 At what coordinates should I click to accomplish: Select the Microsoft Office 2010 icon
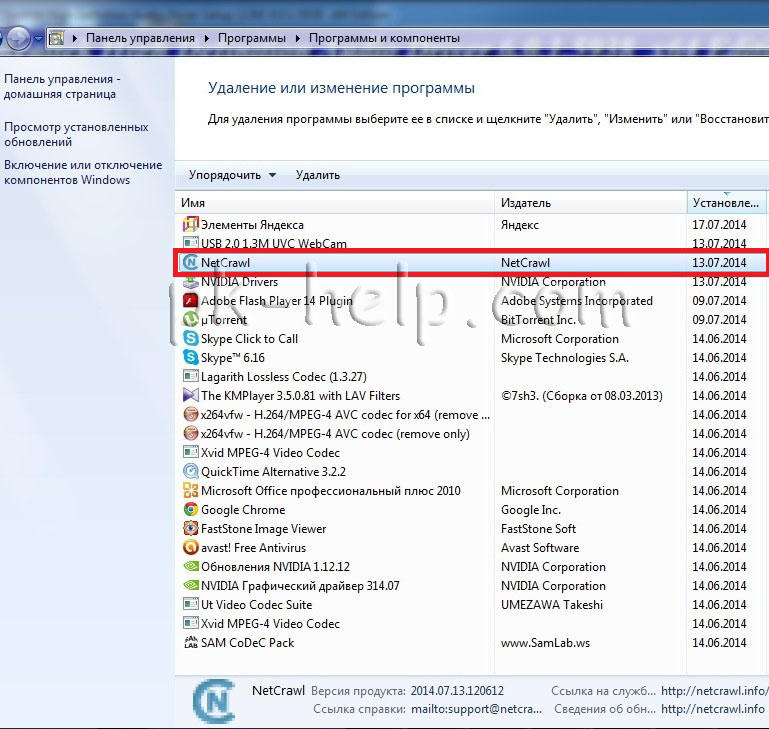(190, 491)
